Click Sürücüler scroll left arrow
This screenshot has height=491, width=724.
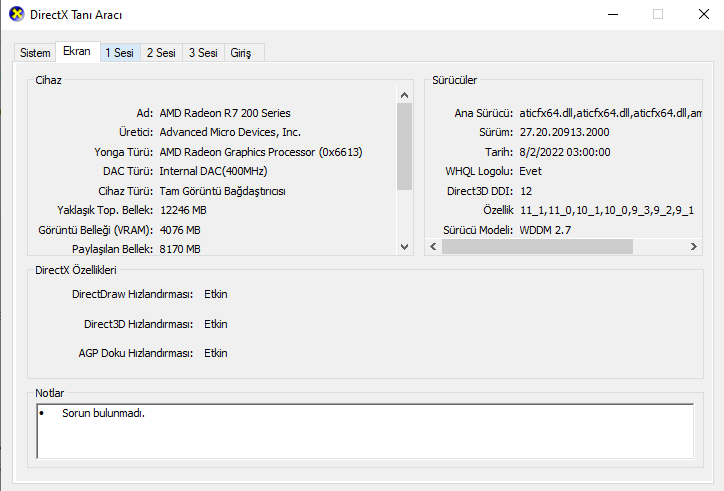click(x=433, y=247)
